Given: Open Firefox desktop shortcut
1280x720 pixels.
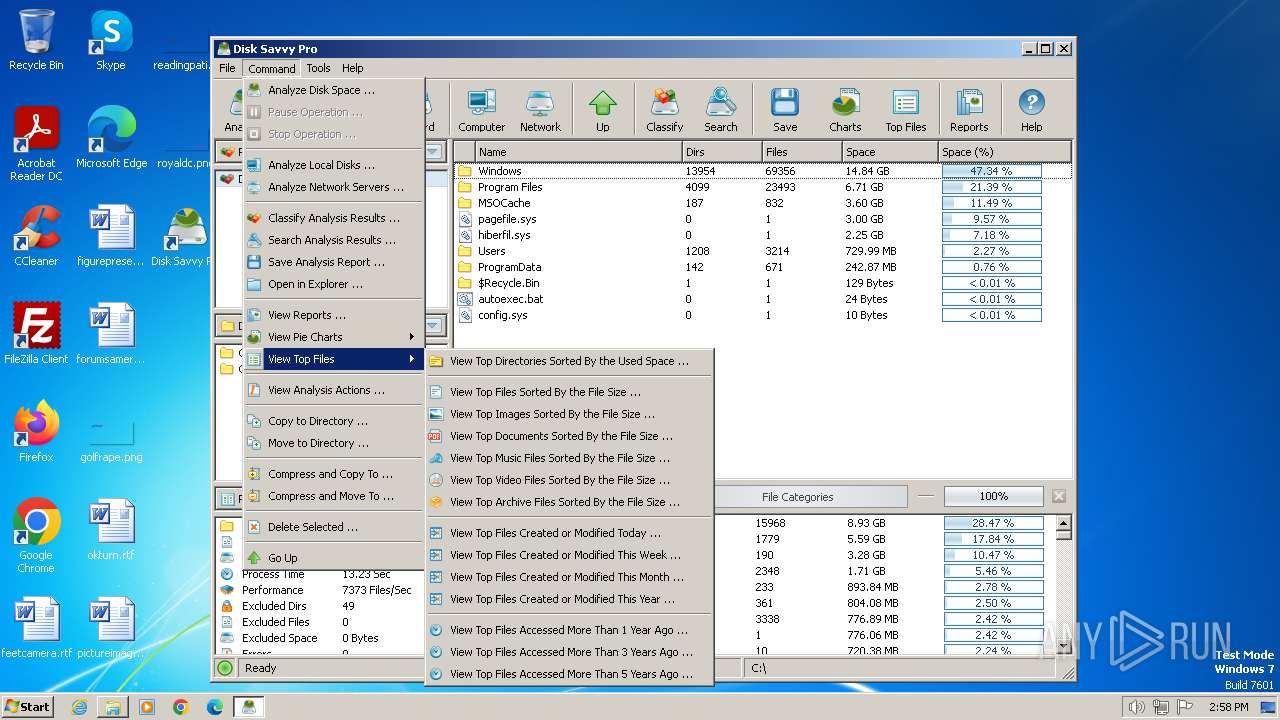Looking at the screenshot, I should coord(36,432).
